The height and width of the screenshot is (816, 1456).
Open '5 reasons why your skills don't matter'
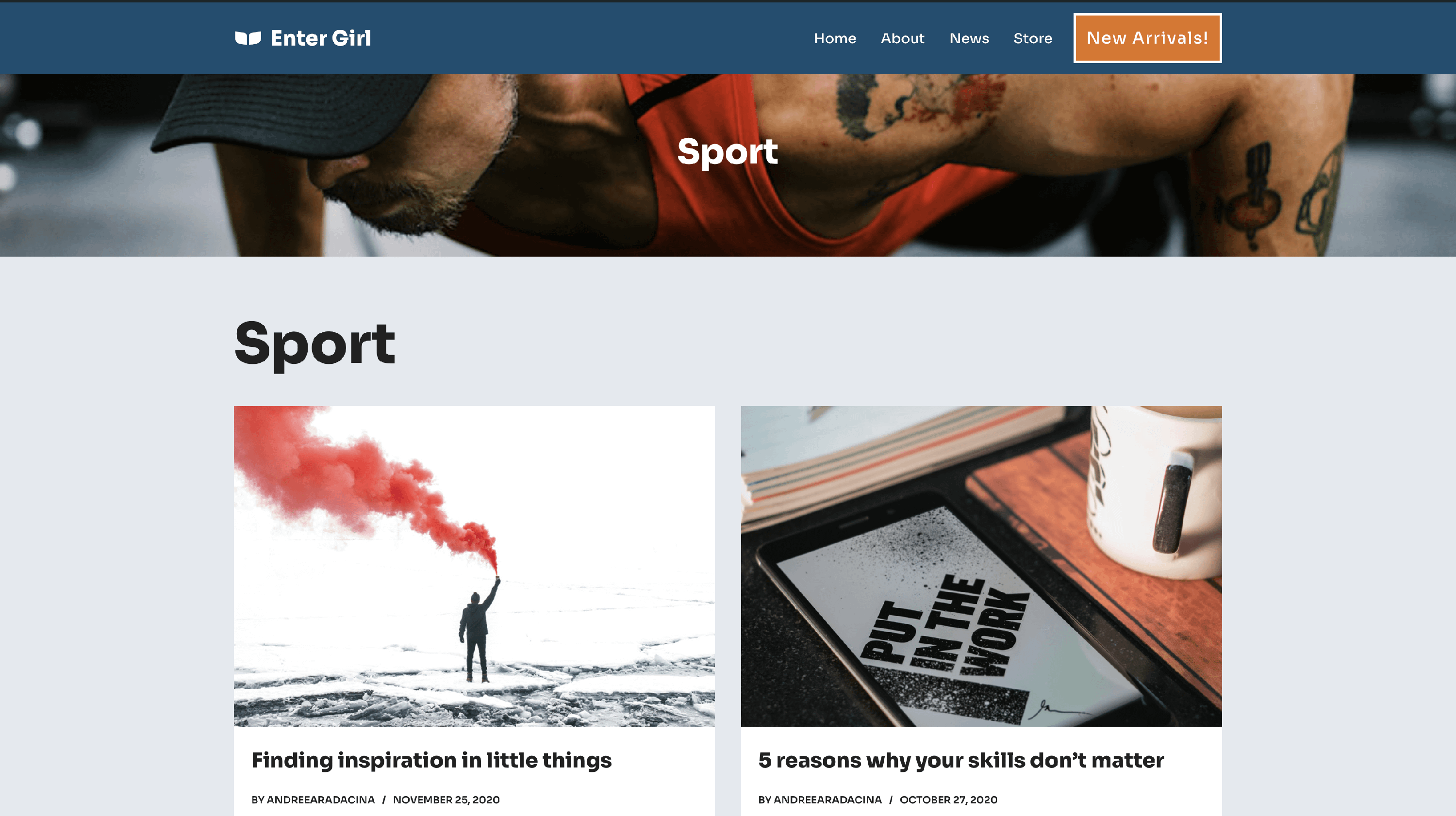tap(961, 761)
